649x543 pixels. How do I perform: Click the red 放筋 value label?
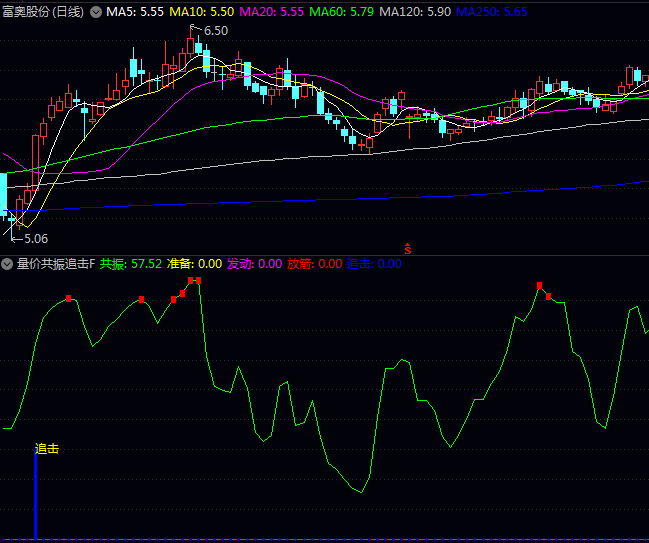click(315, 264)
